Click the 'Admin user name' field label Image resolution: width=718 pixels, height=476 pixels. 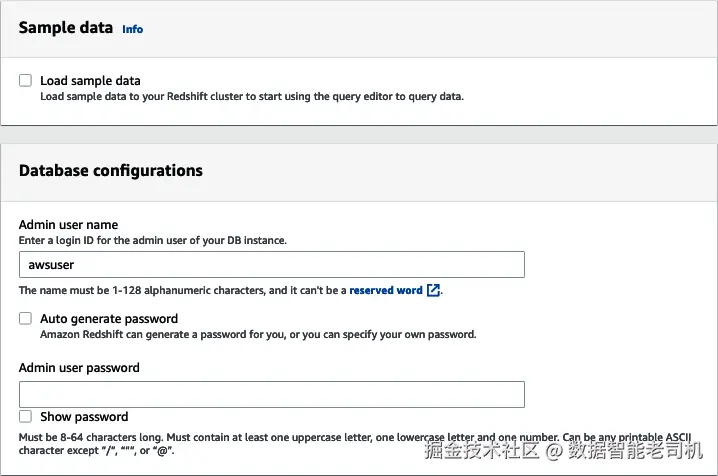tap(68, 225)
